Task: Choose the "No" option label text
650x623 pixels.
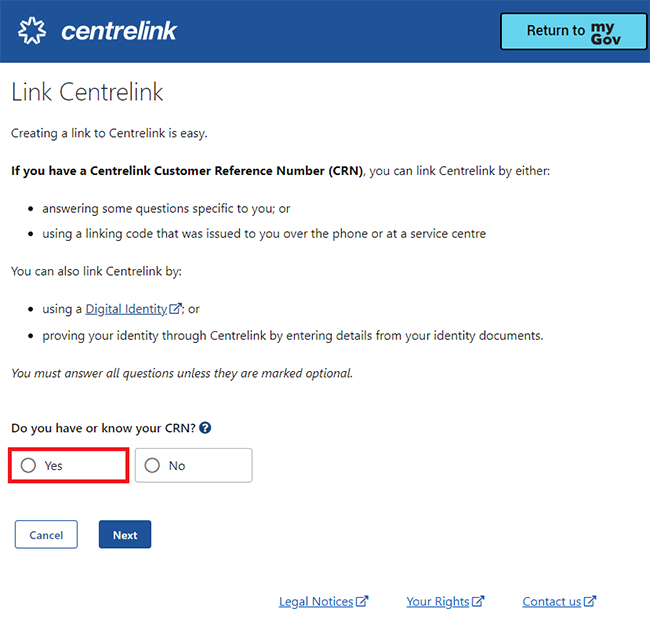Action: pos(177,466)
